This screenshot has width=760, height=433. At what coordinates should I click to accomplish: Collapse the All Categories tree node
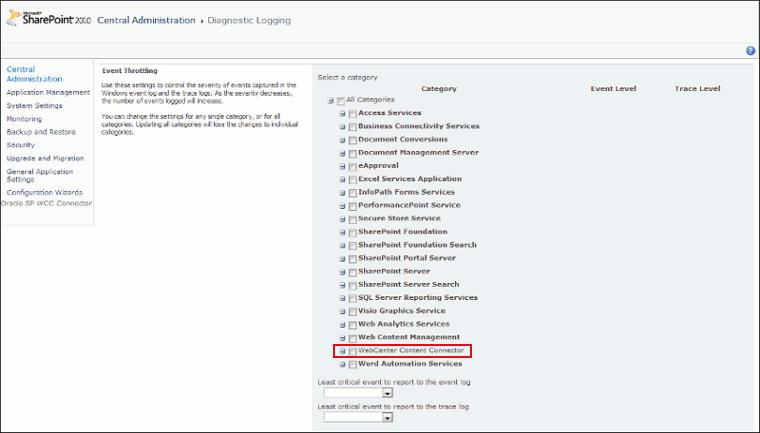331,100
